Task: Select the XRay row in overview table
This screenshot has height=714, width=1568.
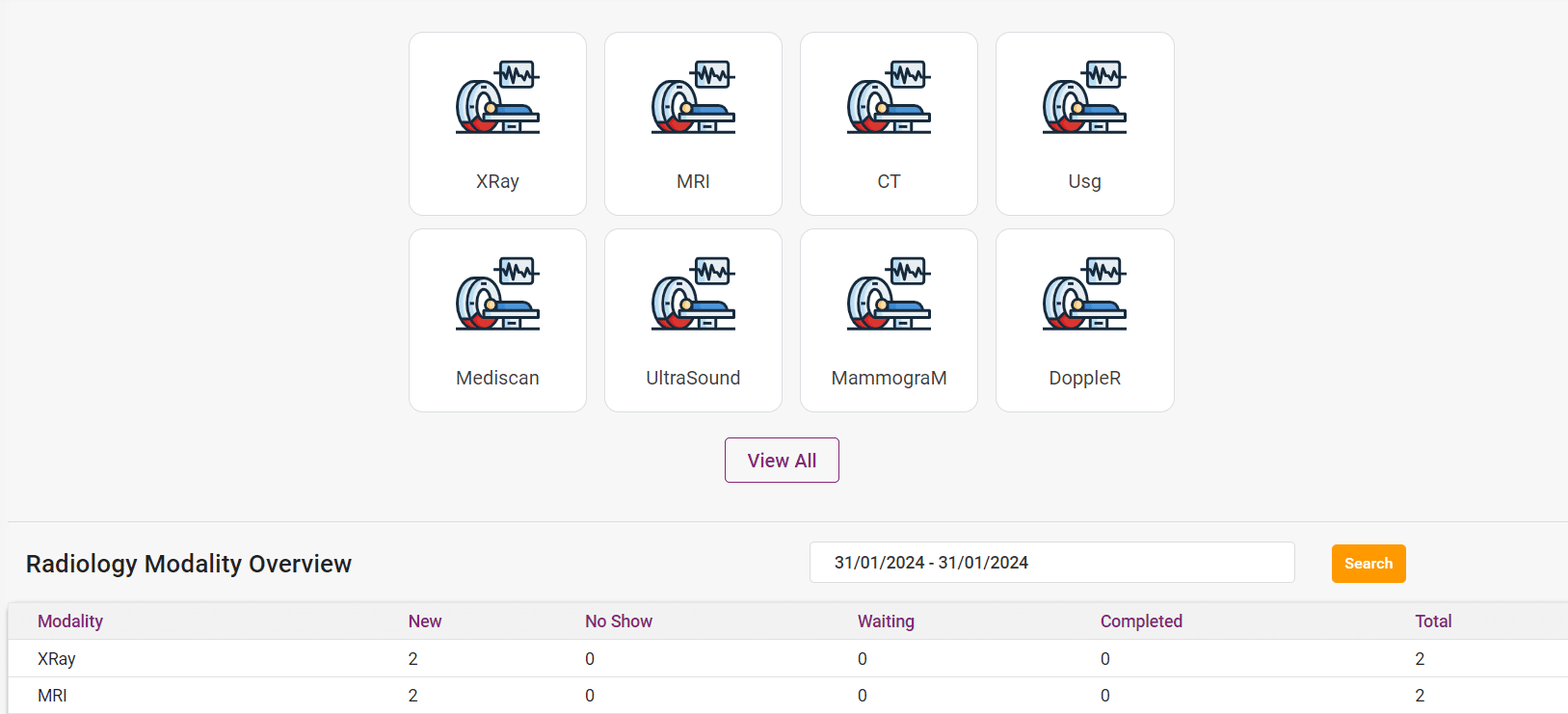Action: 57,659
